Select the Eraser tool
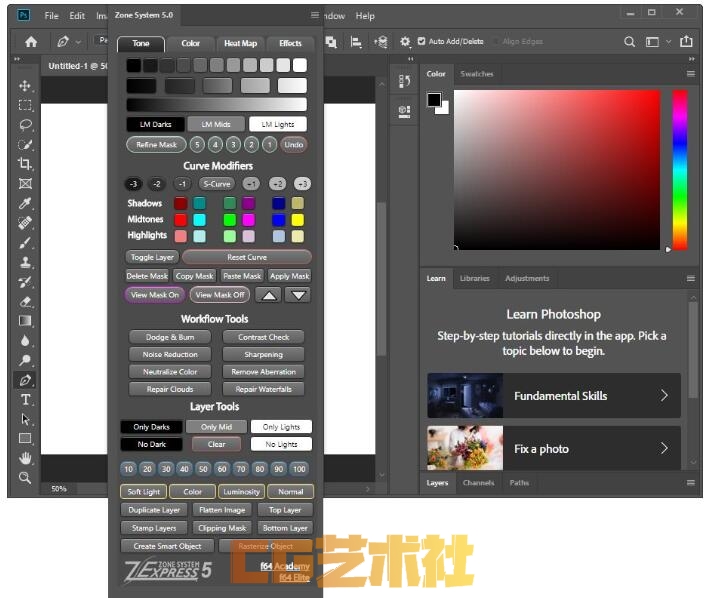 [x=25, y=302]
